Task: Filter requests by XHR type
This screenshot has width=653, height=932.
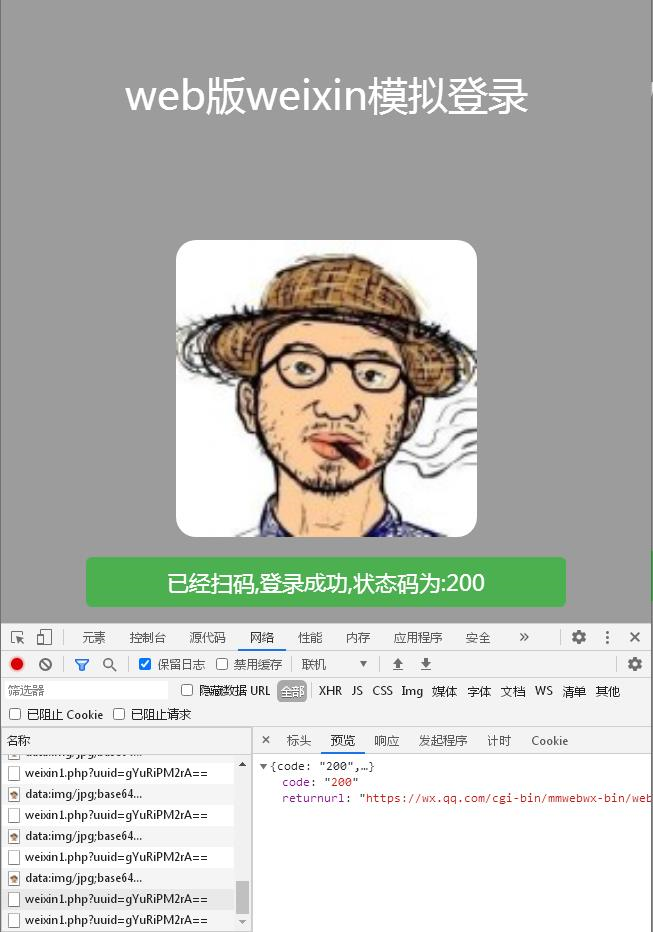Action: coord(330,691)
